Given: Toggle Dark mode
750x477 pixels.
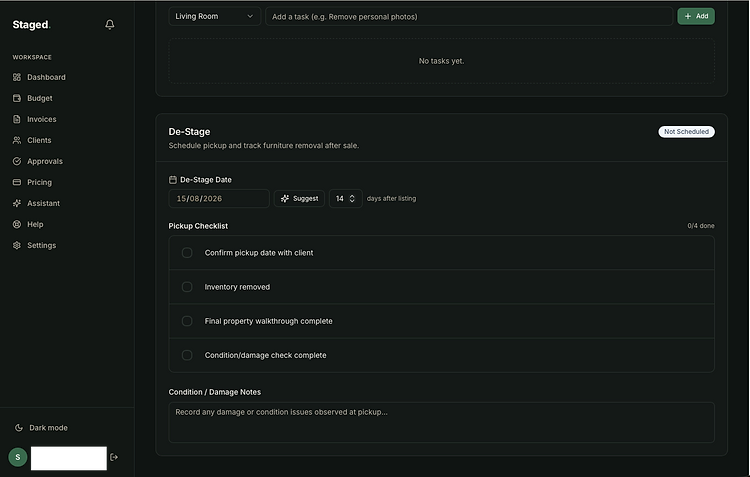Looking at the screenshot, I should pyautogui.click(x=41, y=428).
